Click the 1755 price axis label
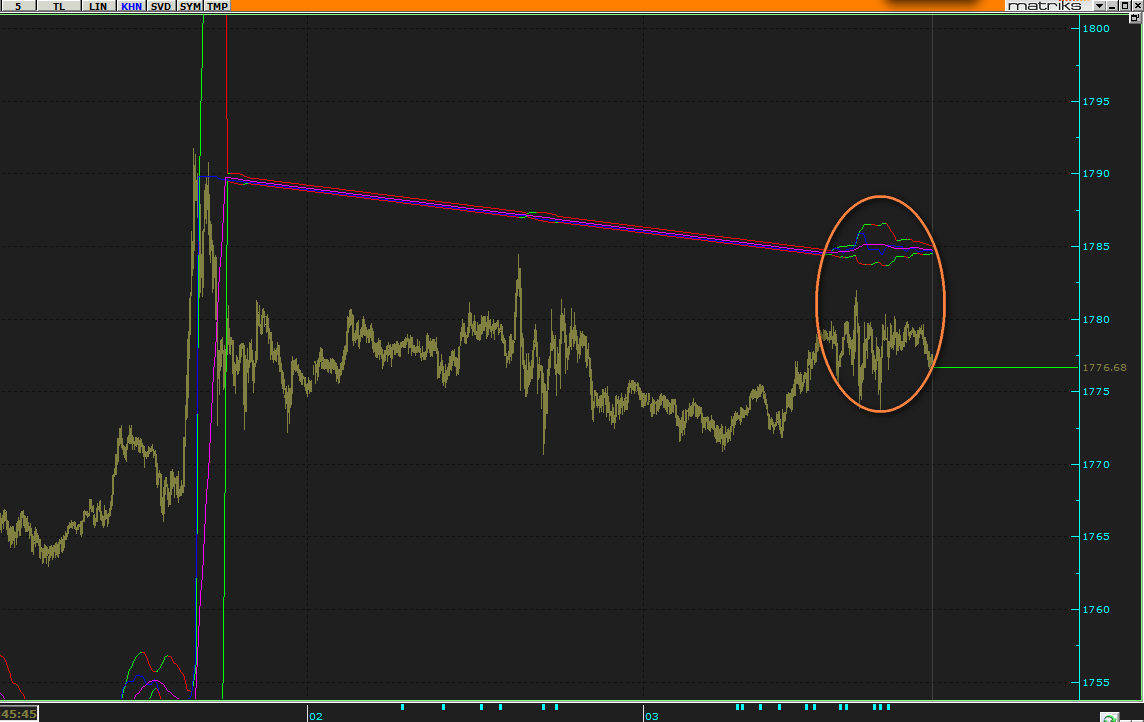The image size is (1144, 722). [1096, 683]
